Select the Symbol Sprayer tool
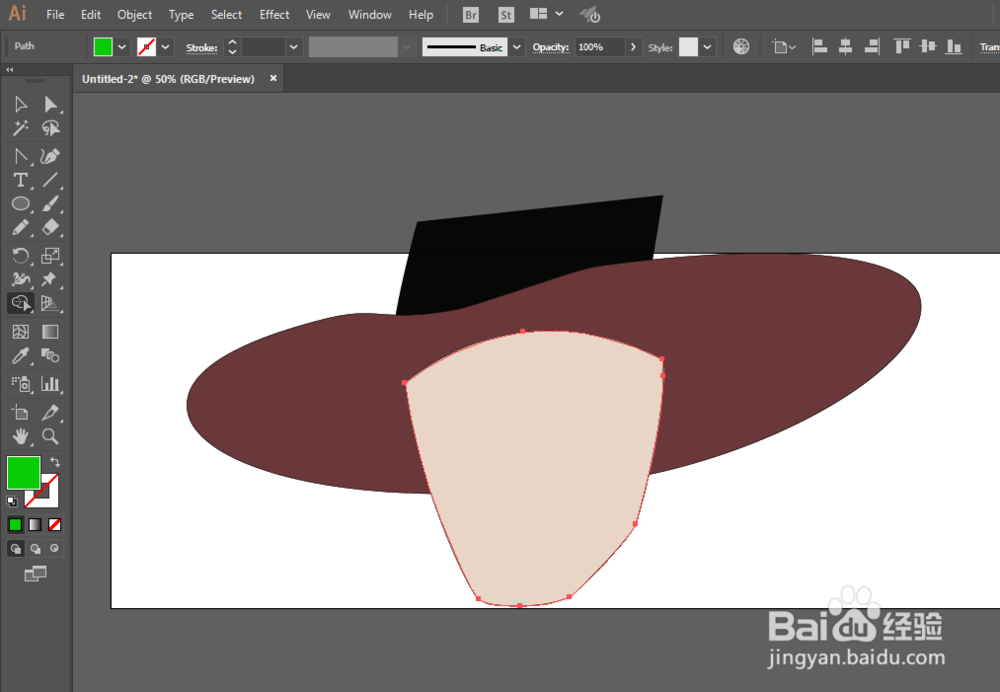Image resolution: width=1000 pixels, height=692 pixels. 20,383
